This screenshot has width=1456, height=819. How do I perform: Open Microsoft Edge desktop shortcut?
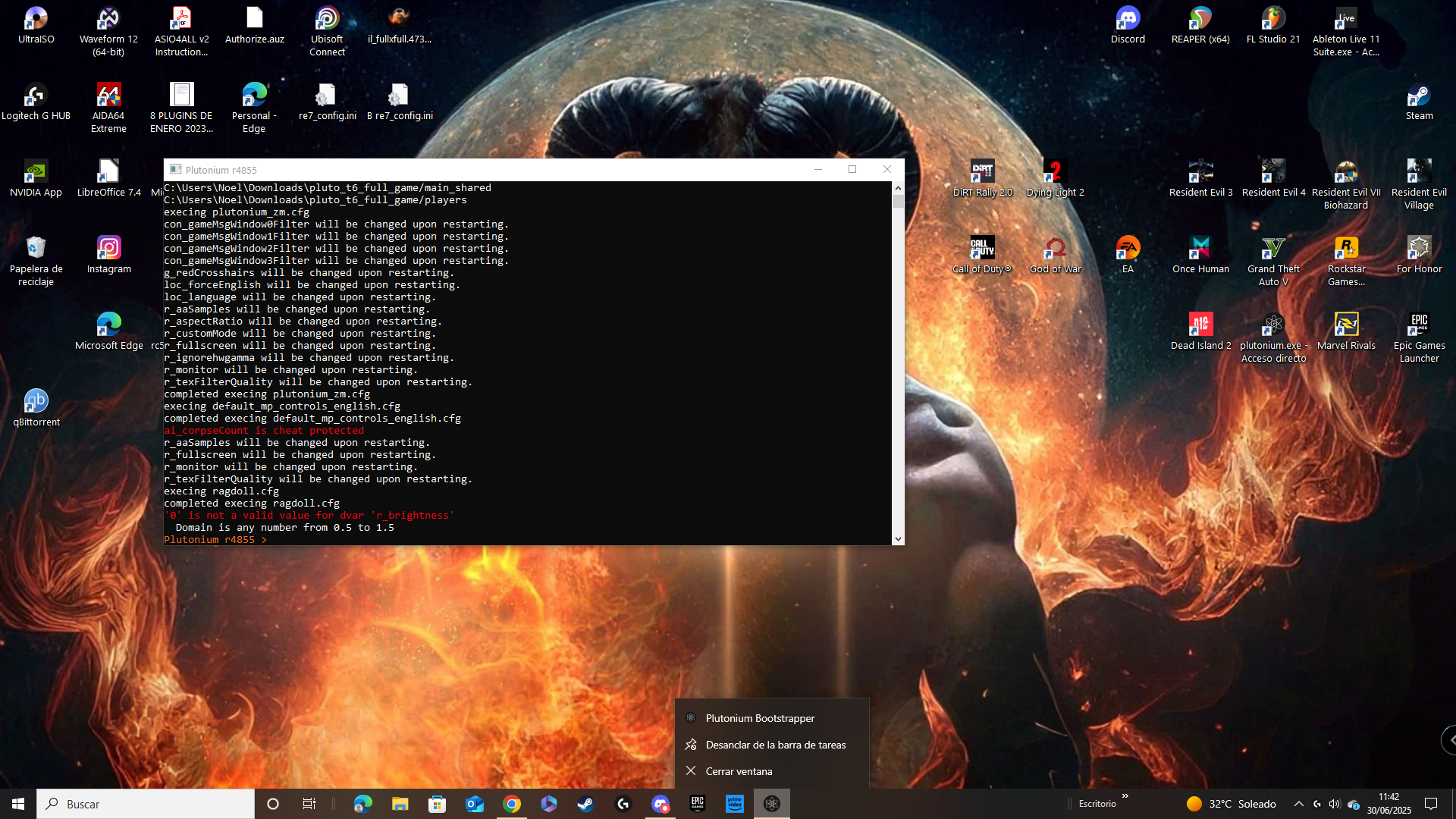pos(108,332)
